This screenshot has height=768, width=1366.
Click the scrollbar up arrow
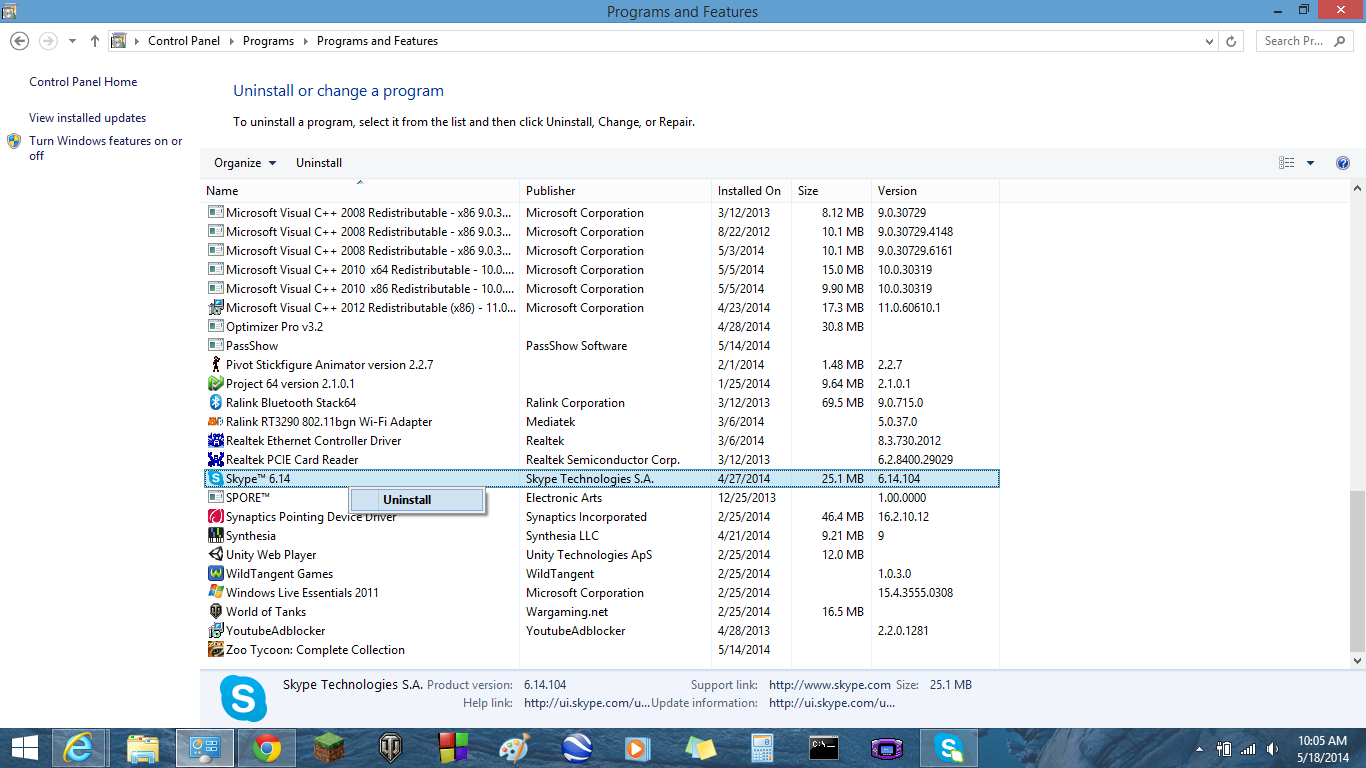pos(1357,188)
